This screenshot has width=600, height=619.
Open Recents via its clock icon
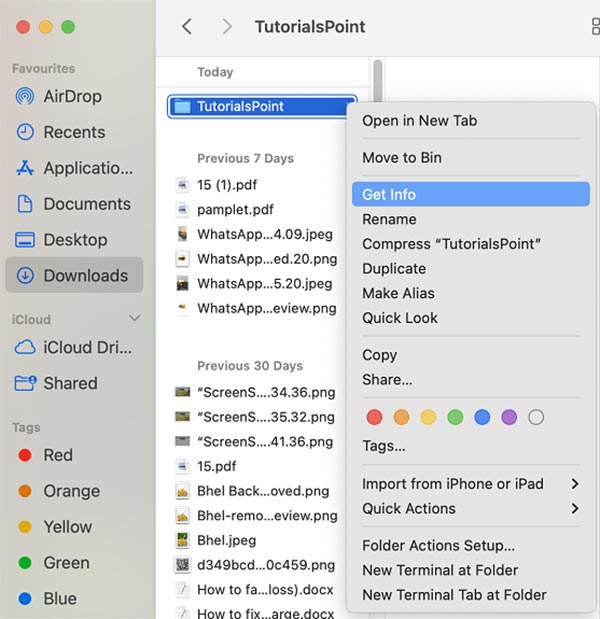tap(25, 132)
